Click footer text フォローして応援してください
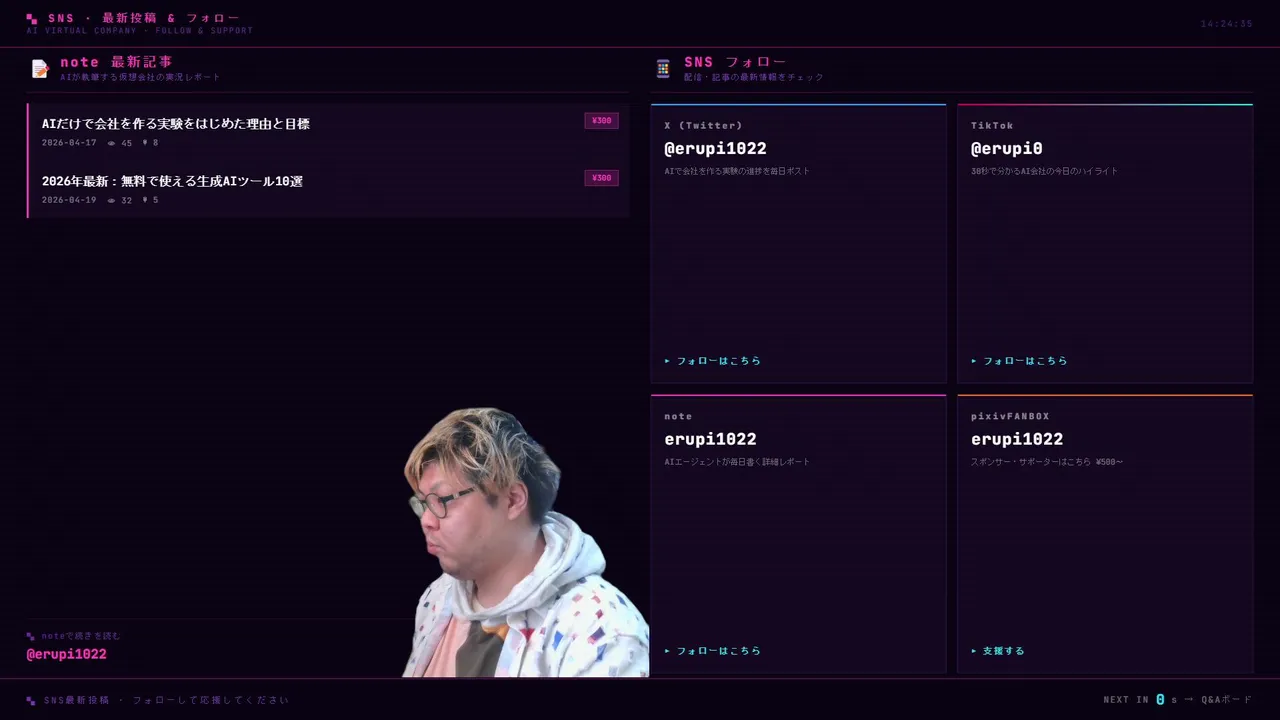Viewport: 1280px width, 720px height. point(211,700)
